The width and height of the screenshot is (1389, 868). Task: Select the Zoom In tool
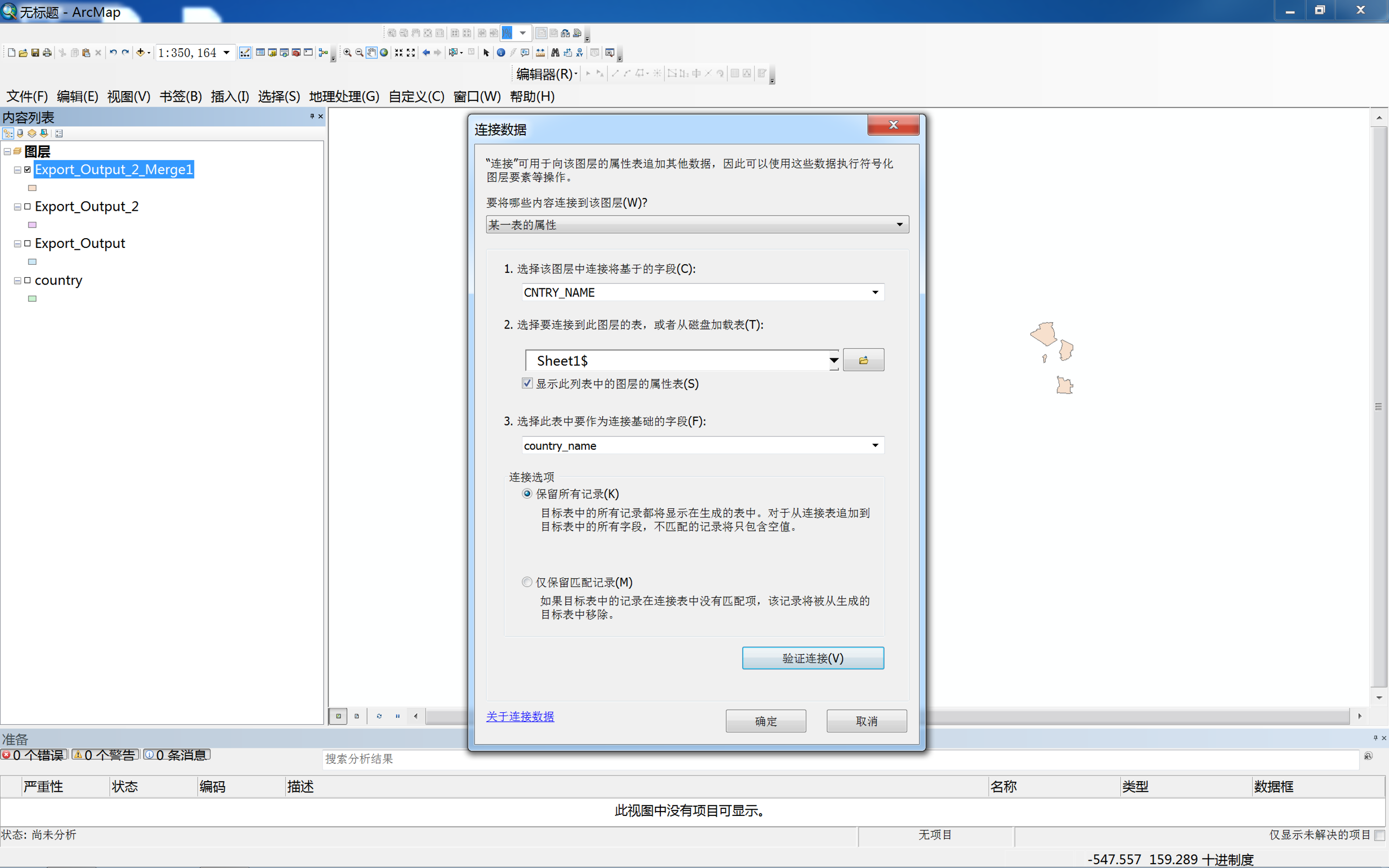(347, 53)
